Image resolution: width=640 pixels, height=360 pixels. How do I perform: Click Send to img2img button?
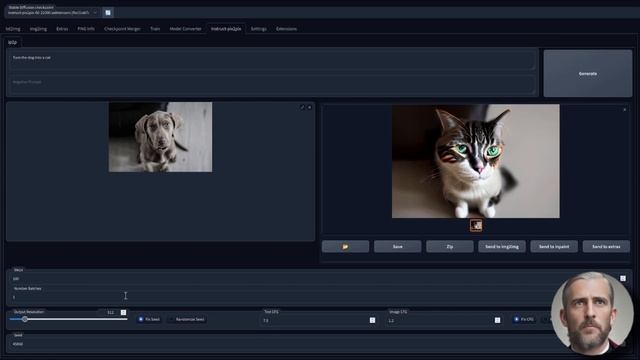[502, 247]
